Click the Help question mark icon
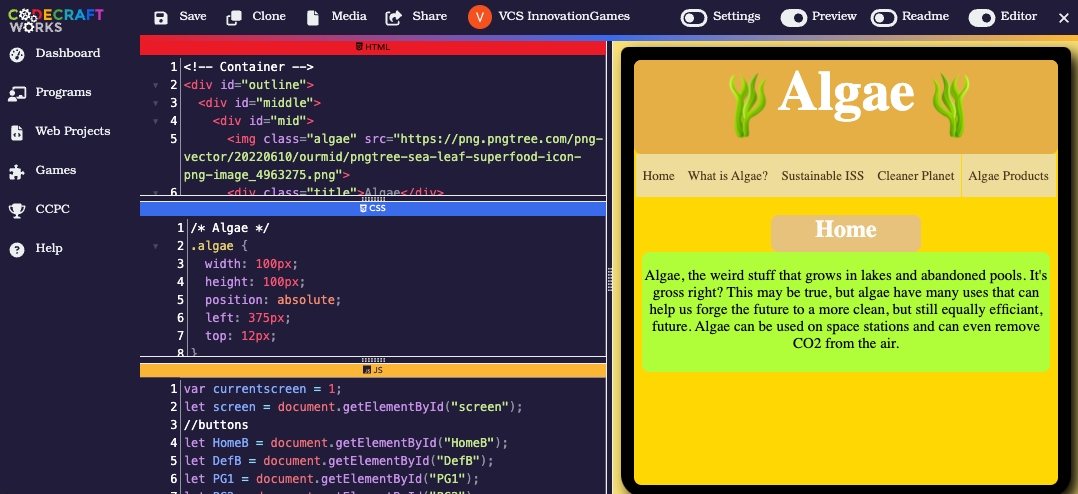The height and width of the screenshot is (494, 1078). pyautogui.click(x=17, y=249)
